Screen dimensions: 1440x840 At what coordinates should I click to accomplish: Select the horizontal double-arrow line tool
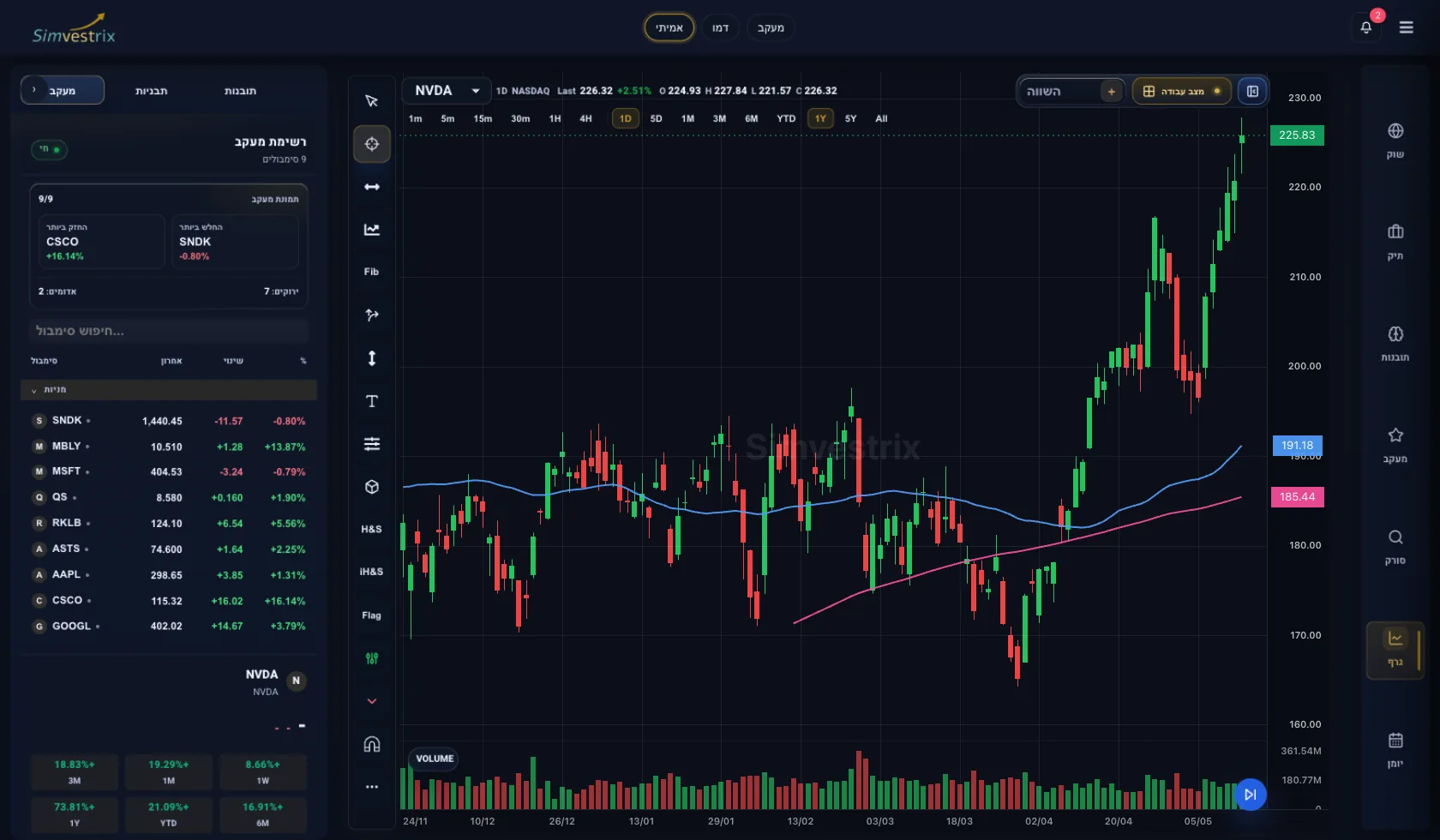click(x=371, y=187)
